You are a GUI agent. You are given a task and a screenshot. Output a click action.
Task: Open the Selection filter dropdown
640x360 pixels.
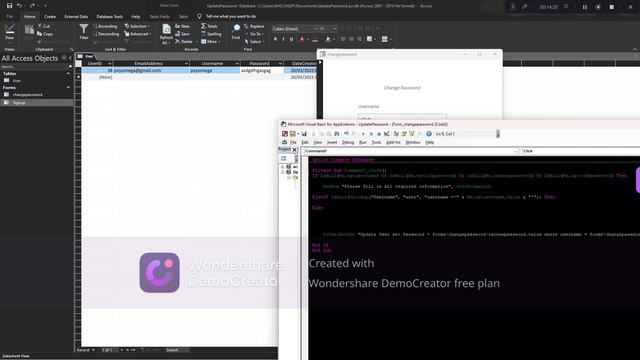(x=137, y=26)
